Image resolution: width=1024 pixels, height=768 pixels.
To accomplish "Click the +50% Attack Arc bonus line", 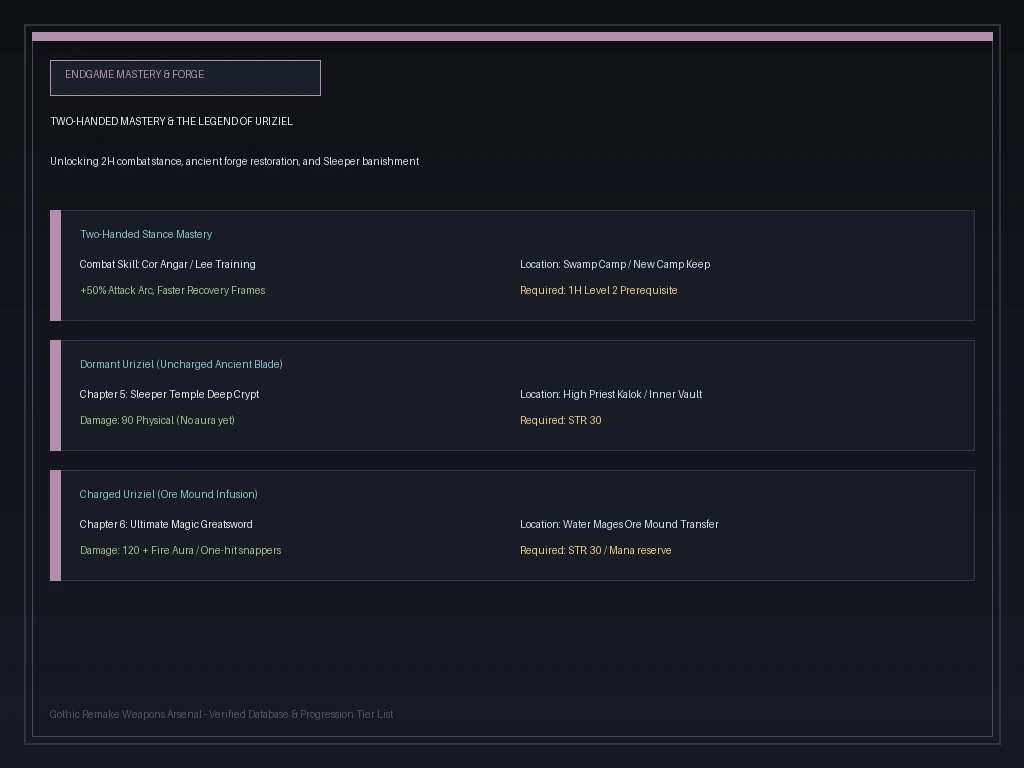I will click(x=172, y=291).
